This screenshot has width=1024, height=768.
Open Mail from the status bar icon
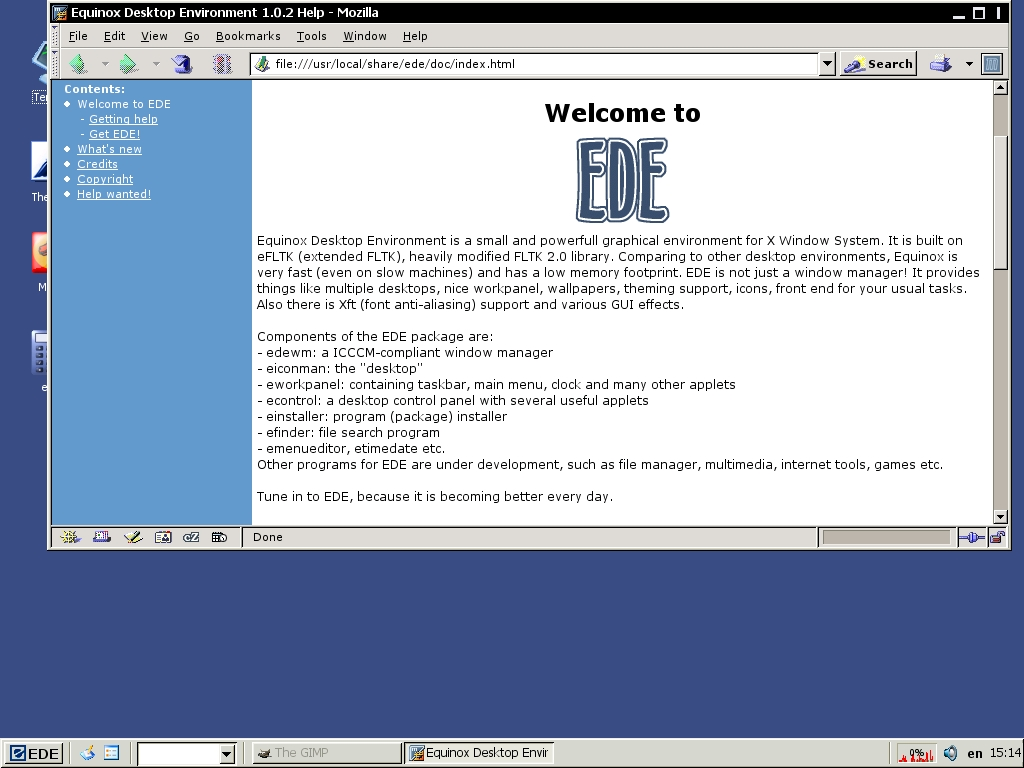coord(102,537)
